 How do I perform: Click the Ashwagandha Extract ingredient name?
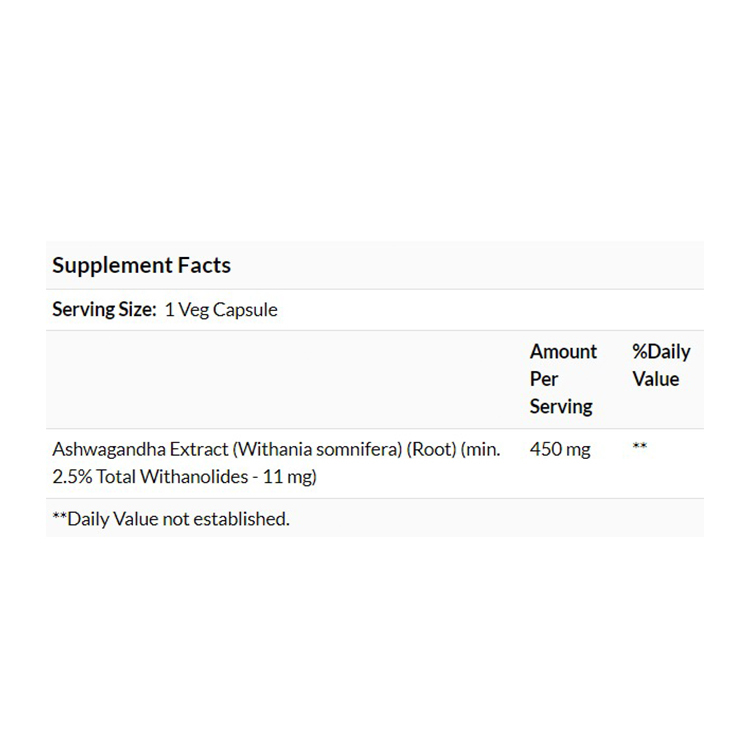[140, 450]
